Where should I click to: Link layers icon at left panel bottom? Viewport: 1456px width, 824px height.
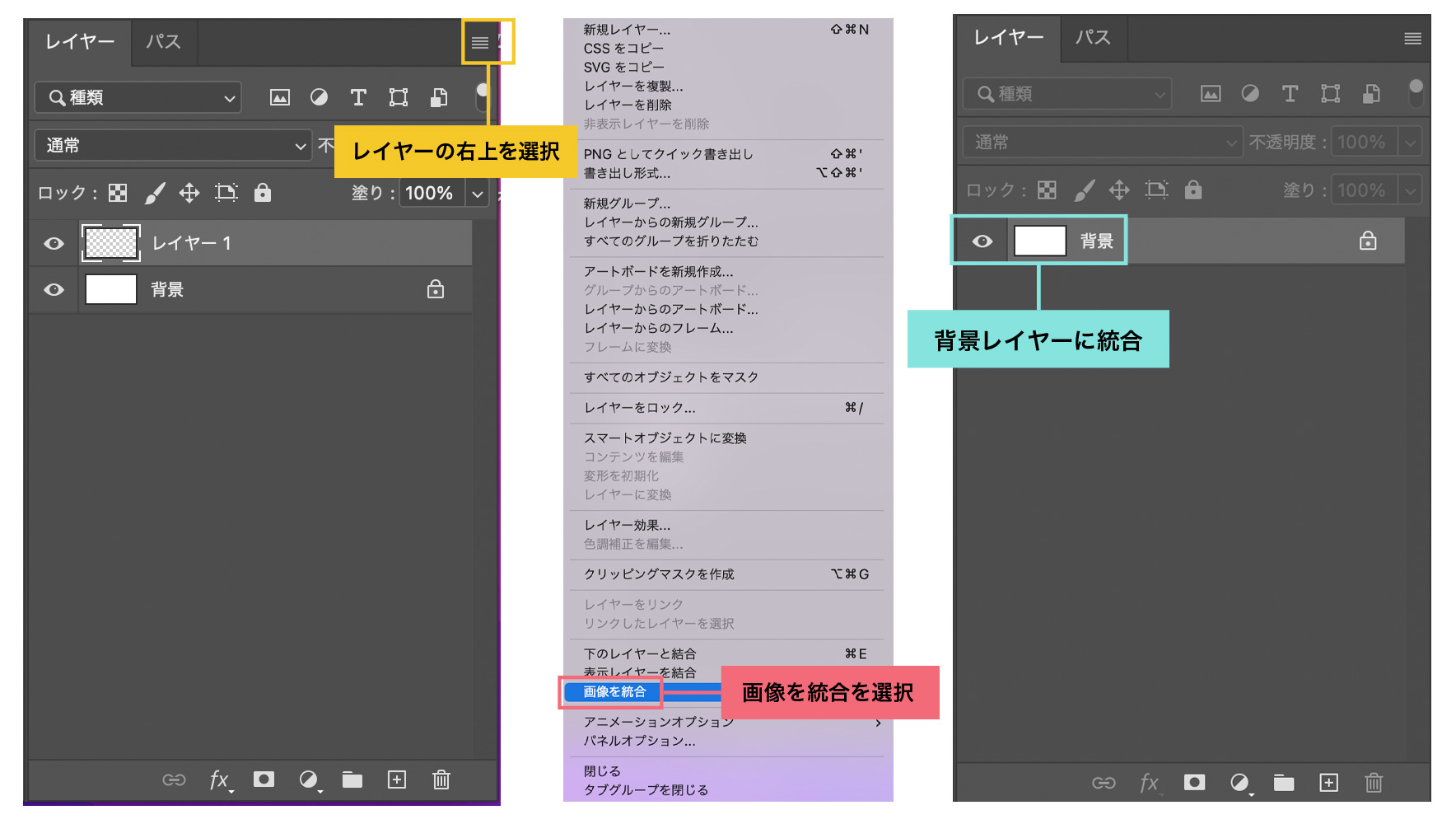(x=174, y=780)
